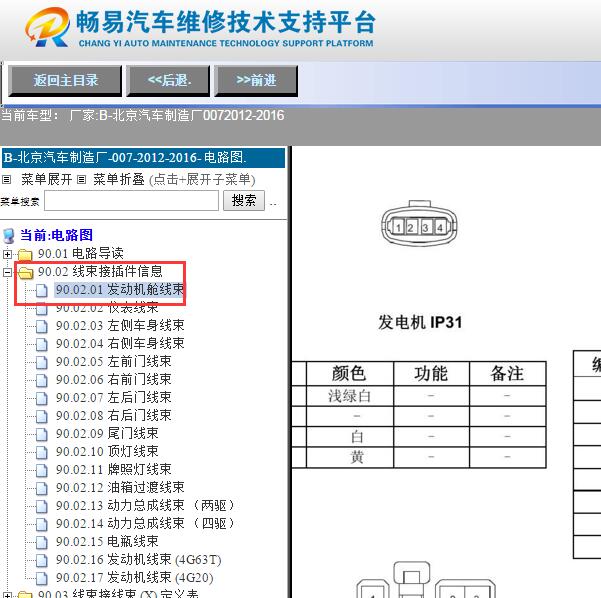Click the 4-pin connector diagram image
The height and width of the screenshot is (598, 601).
tap(419, 224)
